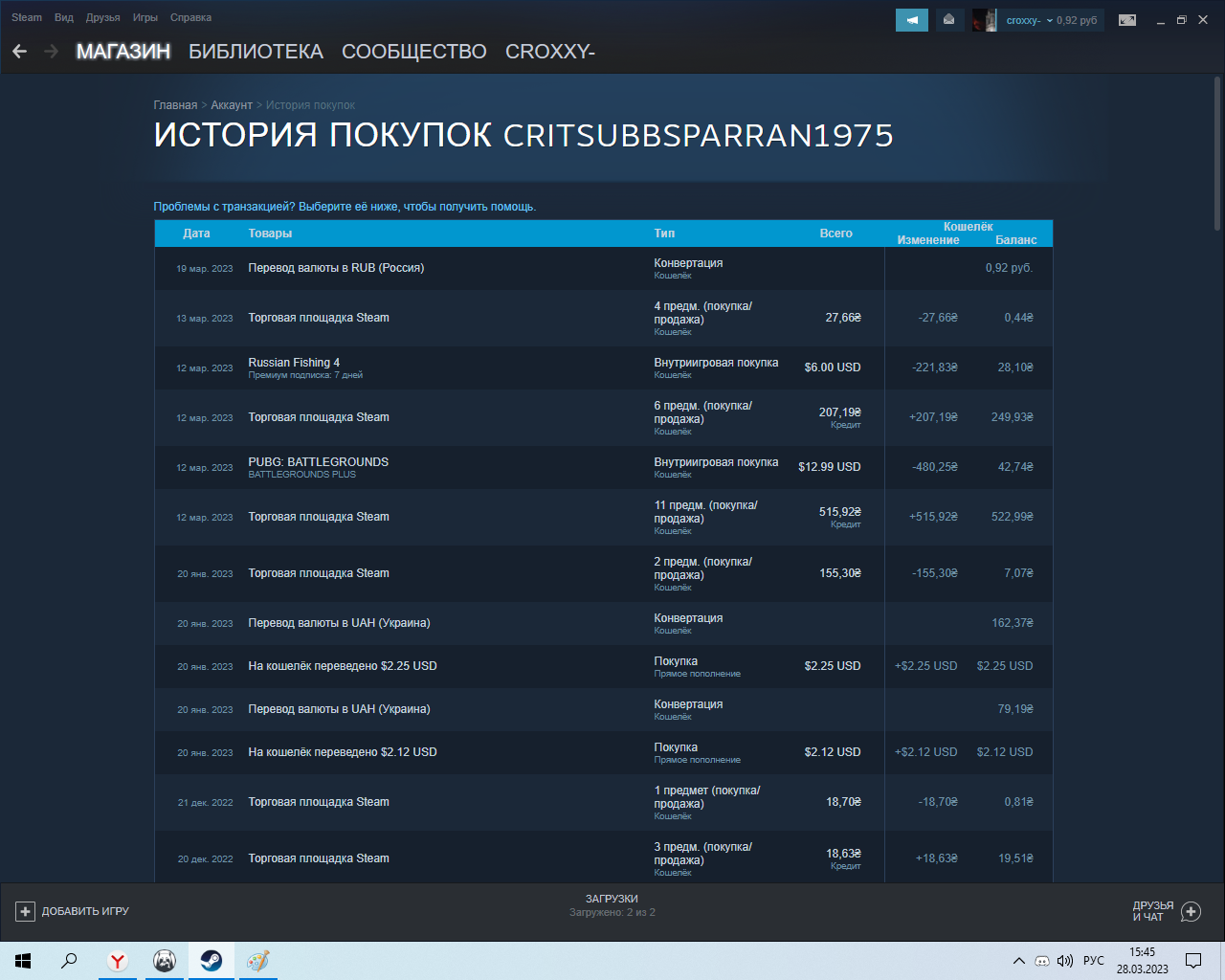Image resolution: width=1225 pixels, height=980 pixels.
Task: Select the PUBG: BATTLEGROUNDS transaction
Action: 604,467
